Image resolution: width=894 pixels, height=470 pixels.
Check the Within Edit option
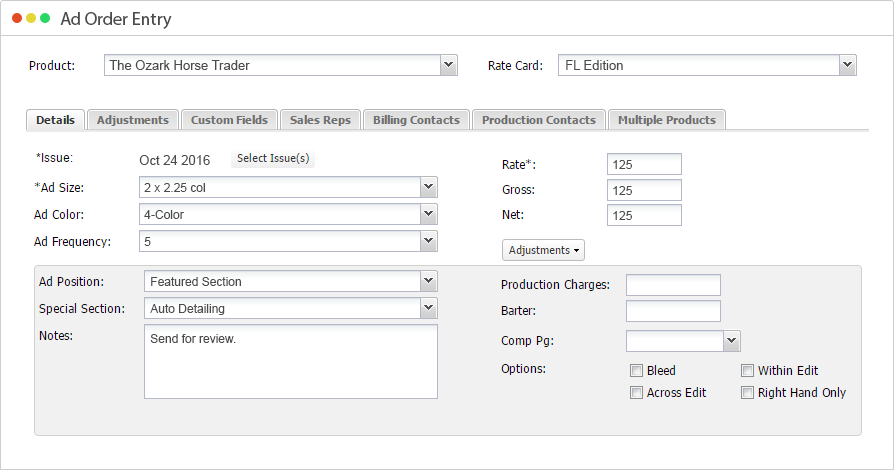click(747, 371)
